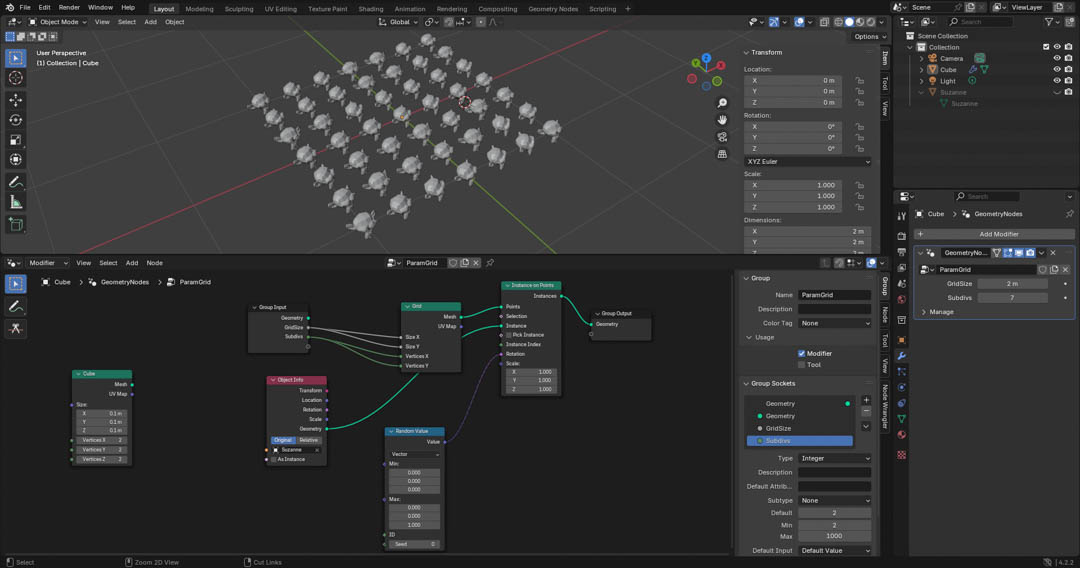Screen dimensions: 1080x568
Task: Click the Add Cube tool icon
Action: (x=15, y=225)
